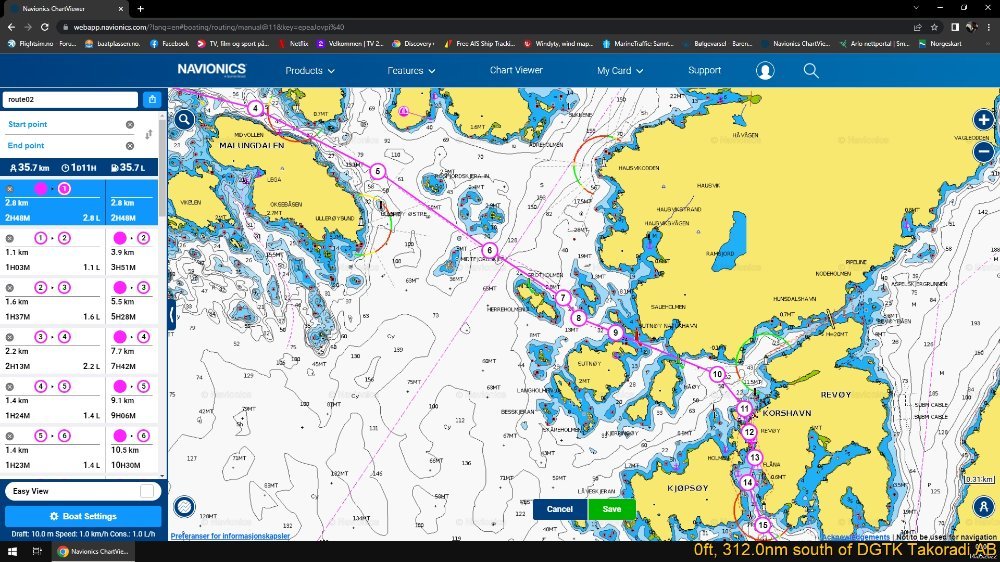Click total time 1D11H
The image size is (1000, 562).
point(79,168)
